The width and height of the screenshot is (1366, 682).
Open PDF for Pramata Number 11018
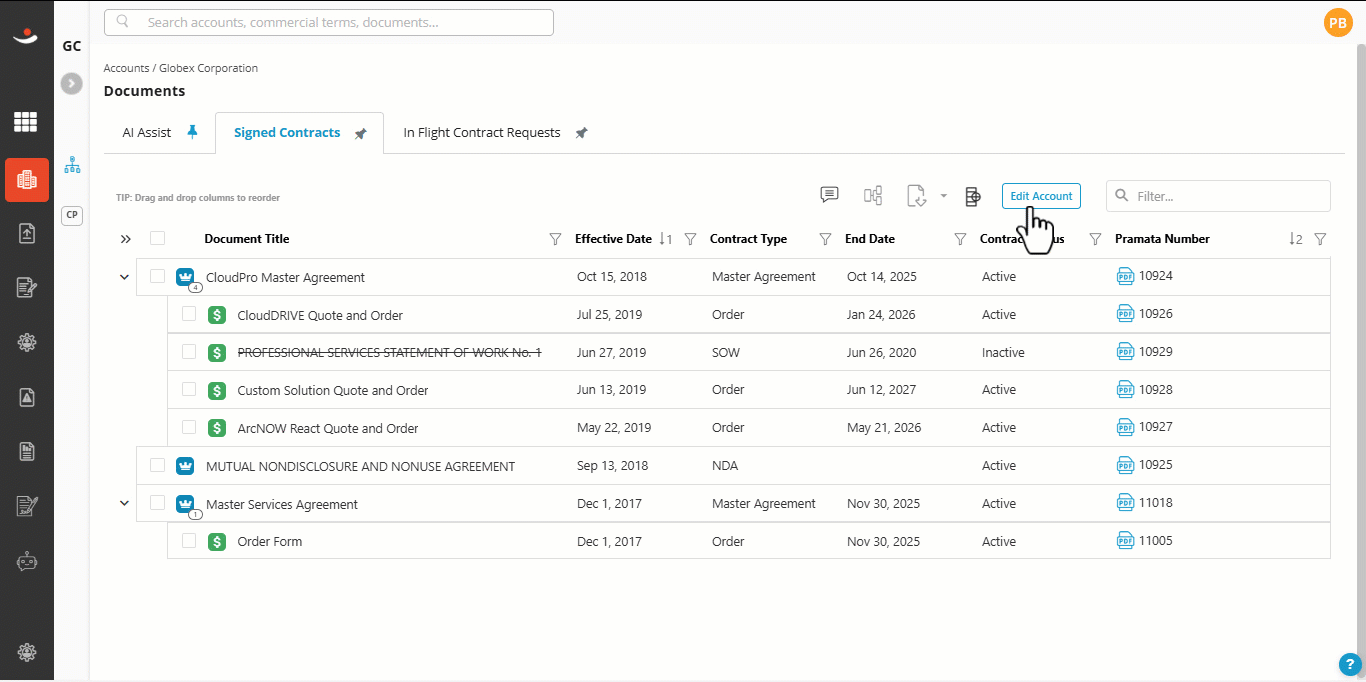pos(1126,503)
